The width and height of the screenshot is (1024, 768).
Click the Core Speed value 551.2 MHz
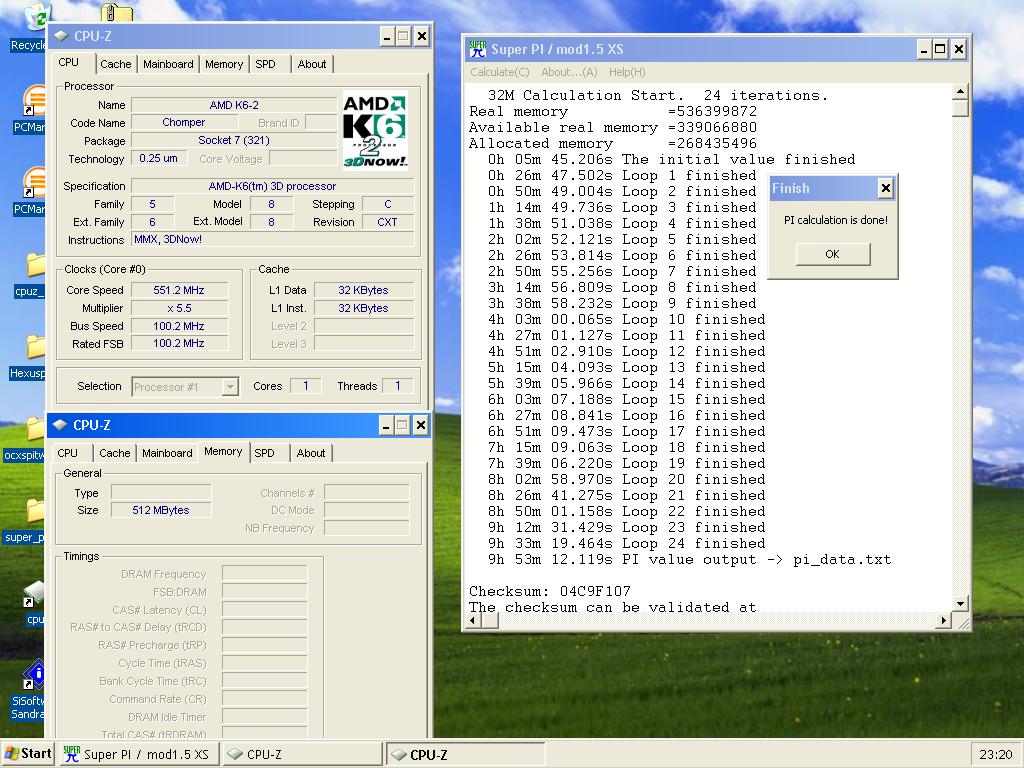(x=180, y=290)
